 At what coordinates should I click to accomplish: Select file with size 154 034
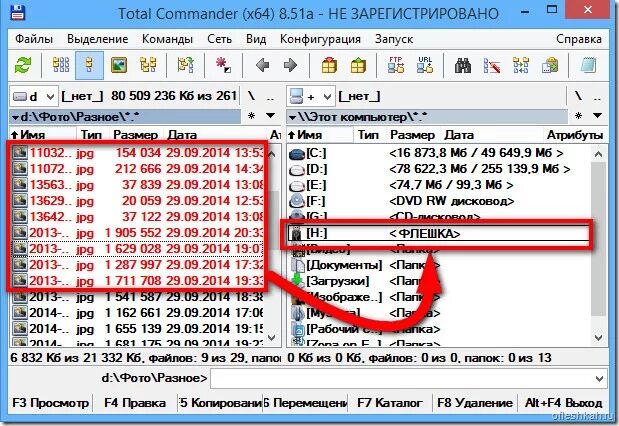(x=138, y=153)
